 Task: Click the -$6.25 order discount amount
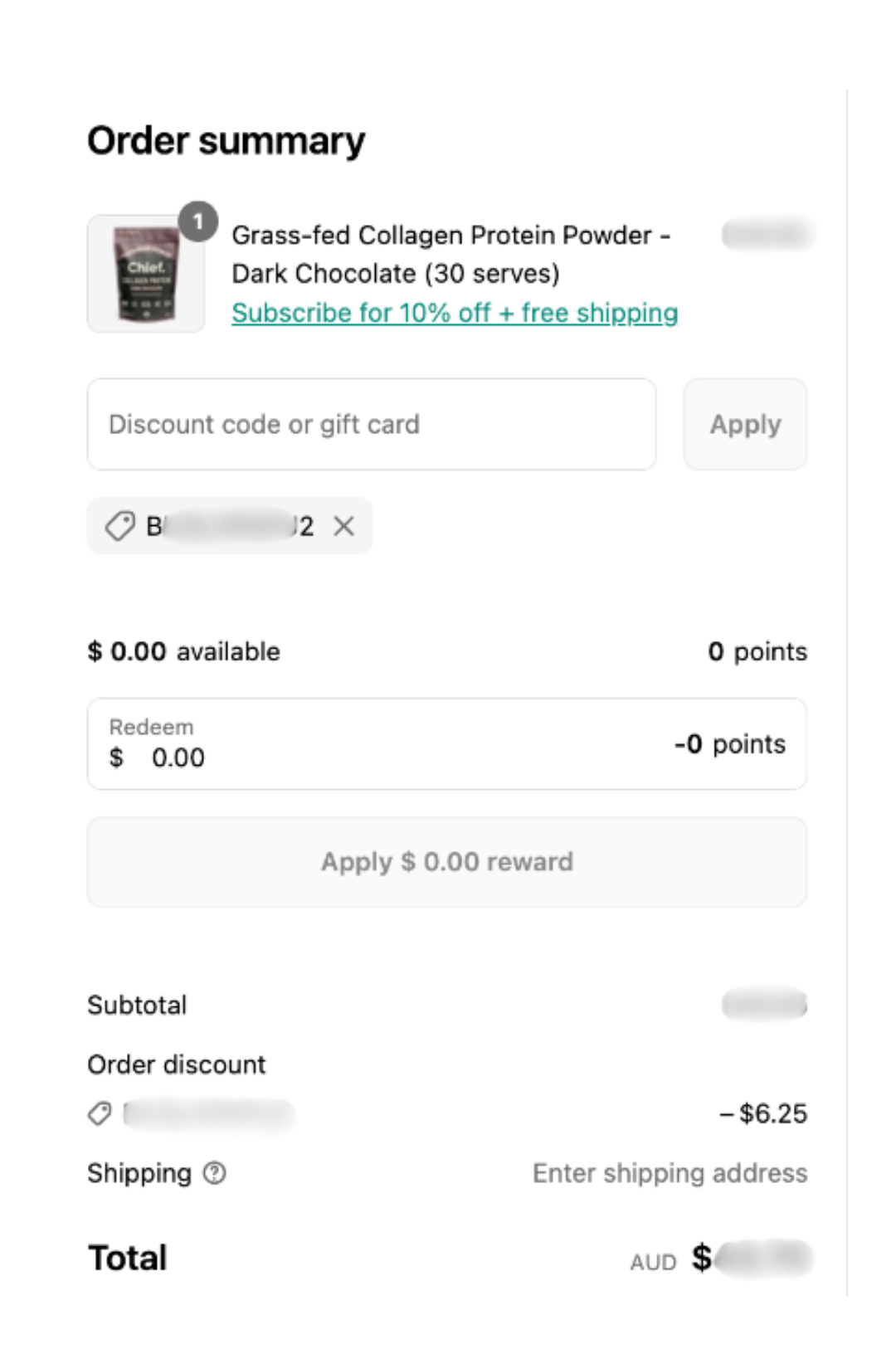click(763, 1113)
